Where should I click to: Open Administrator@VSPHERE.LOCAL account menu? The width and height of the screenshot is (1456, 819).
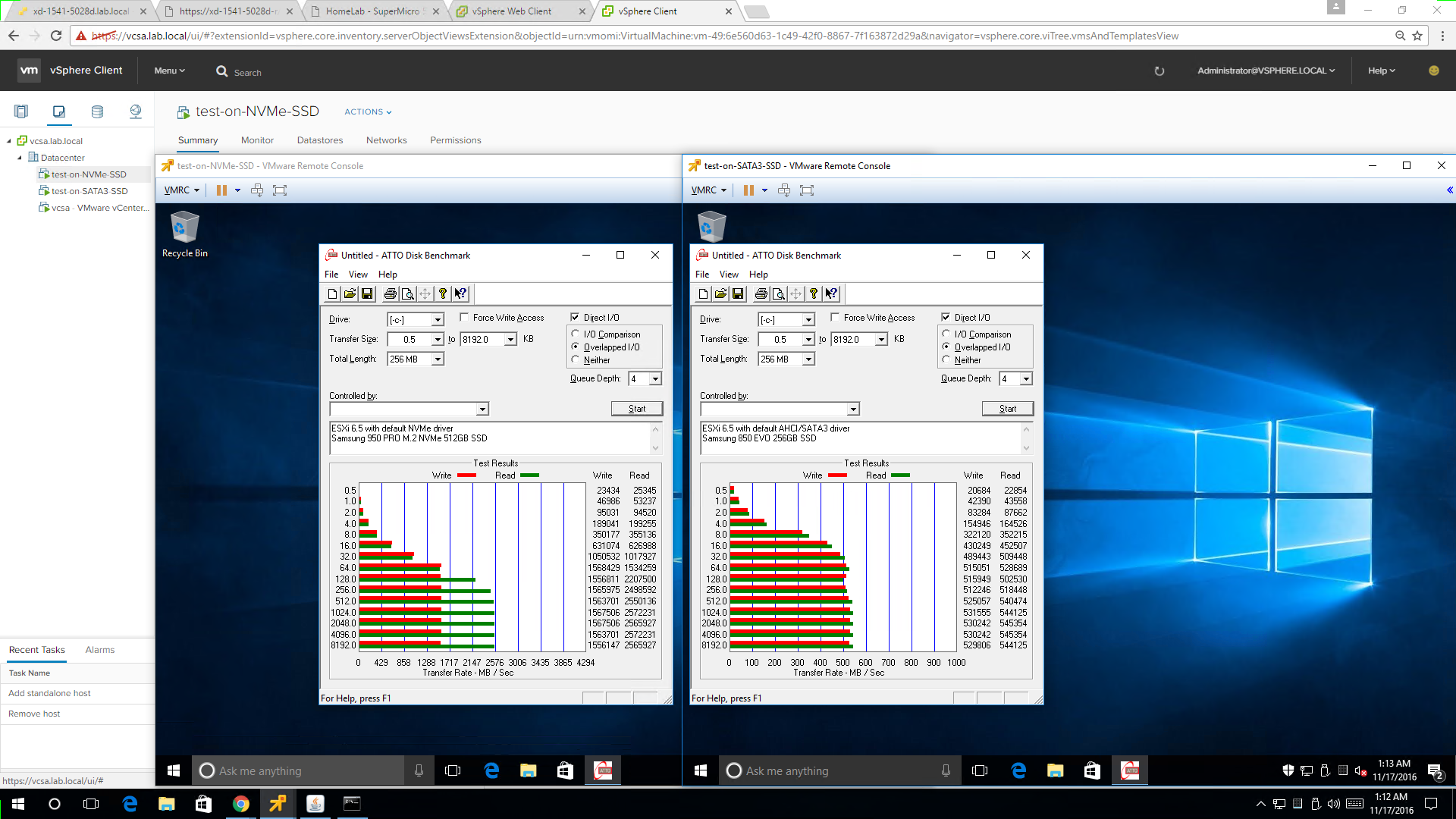(x=1266, y=71)
